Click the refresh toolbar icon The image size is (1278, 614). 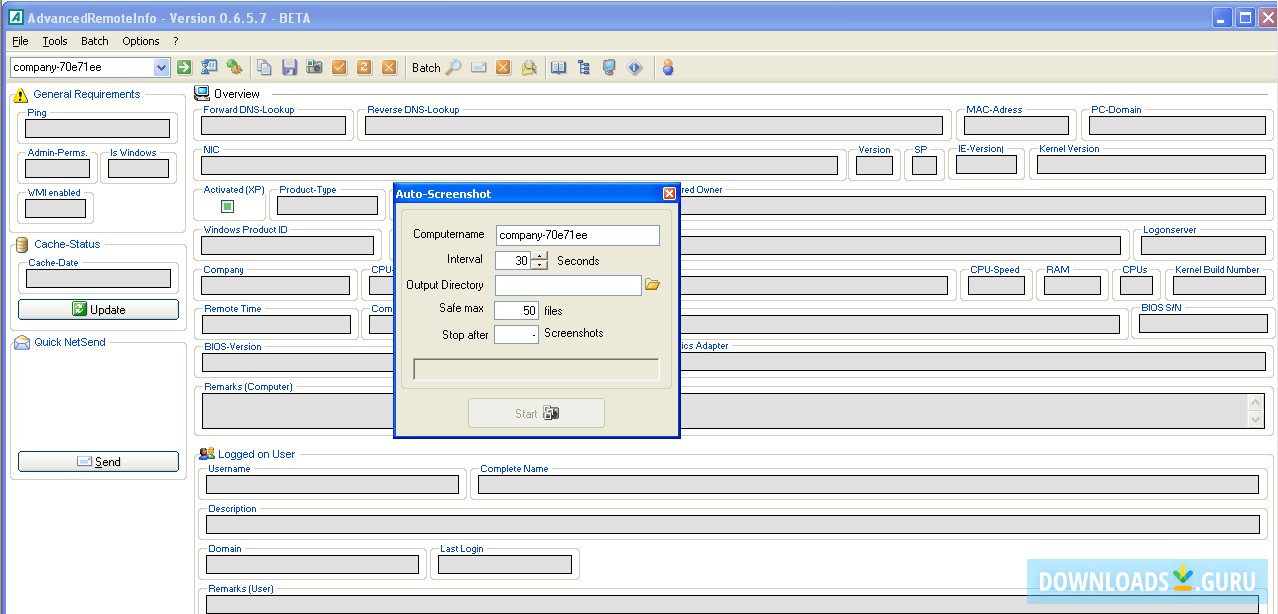click(x=366, y=67)
